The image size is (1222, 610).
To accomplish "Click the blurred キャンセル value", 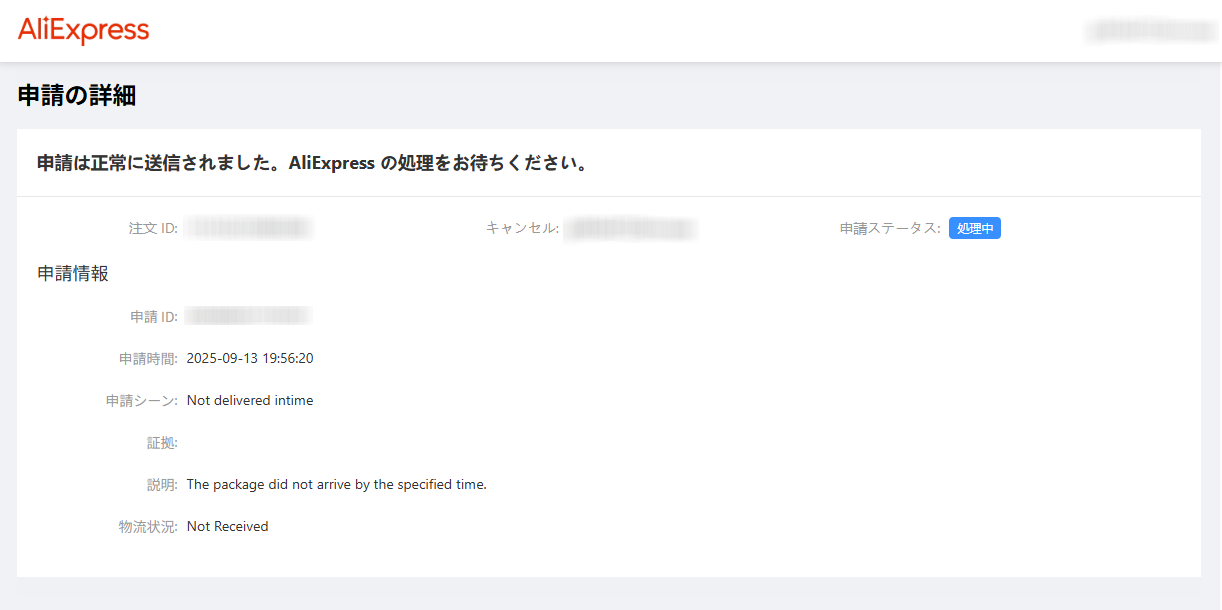I will pyautogui.click(x=629, y=229).
